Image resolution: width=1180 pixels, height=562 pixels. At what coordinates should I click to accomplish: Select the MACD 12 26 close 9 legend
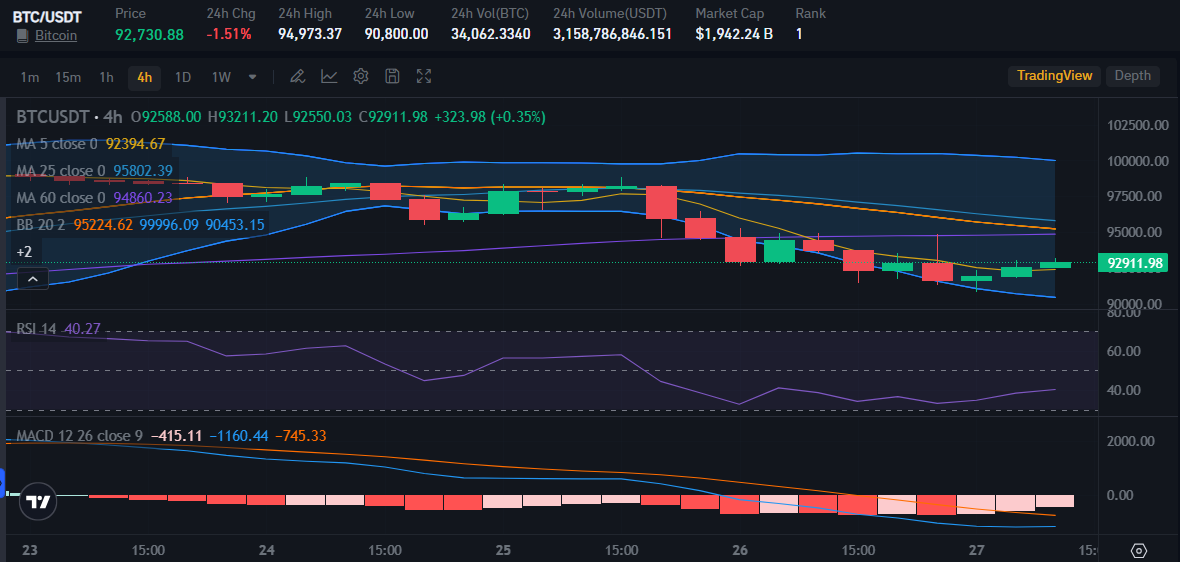80,436
